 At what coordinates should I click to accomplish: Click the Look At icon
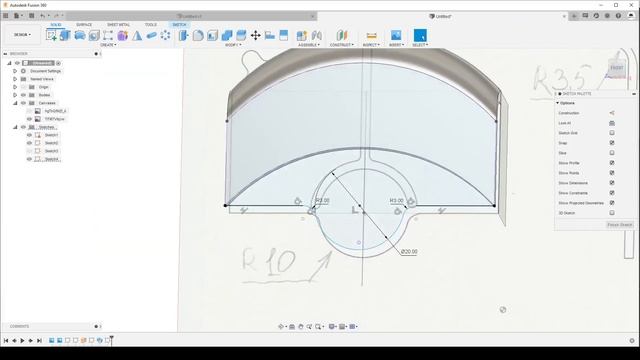tap(611, 123)
